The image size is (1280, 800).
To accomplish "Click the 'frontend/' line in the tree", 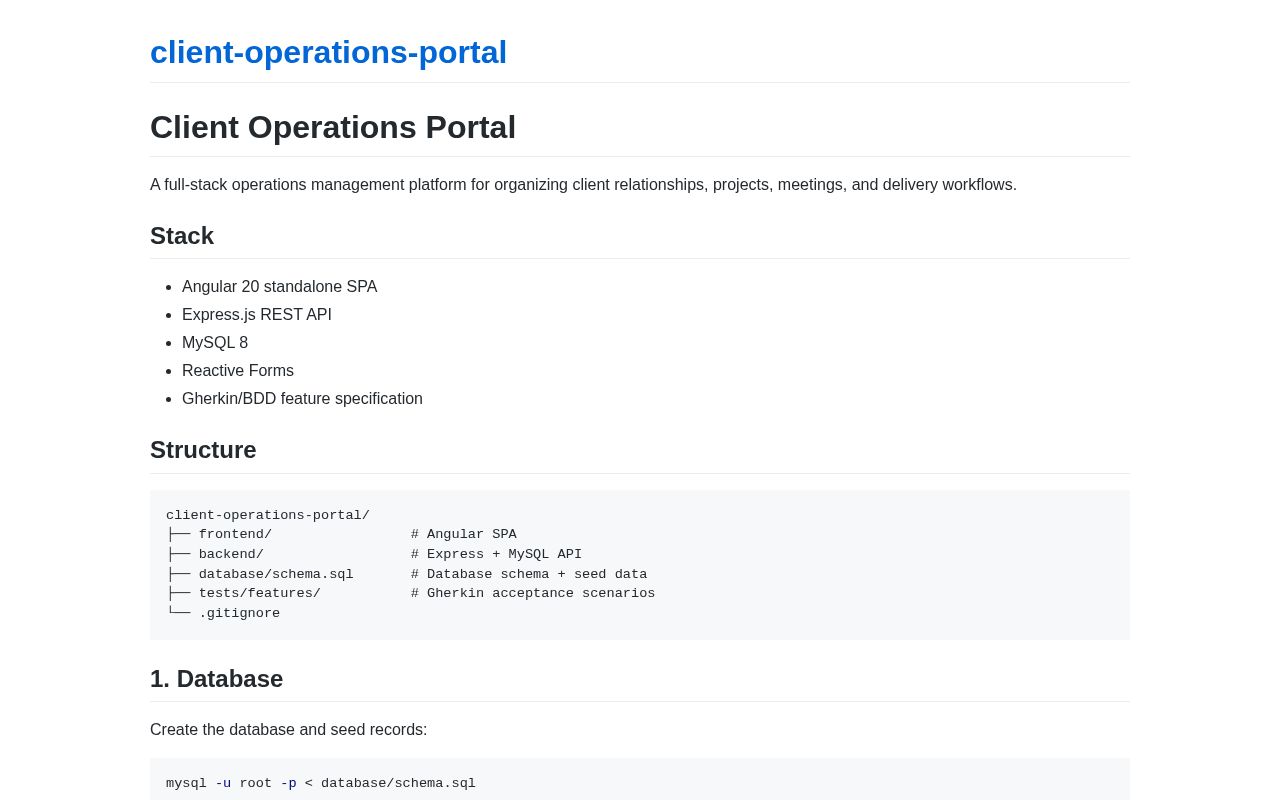I will tap(235, 535).
